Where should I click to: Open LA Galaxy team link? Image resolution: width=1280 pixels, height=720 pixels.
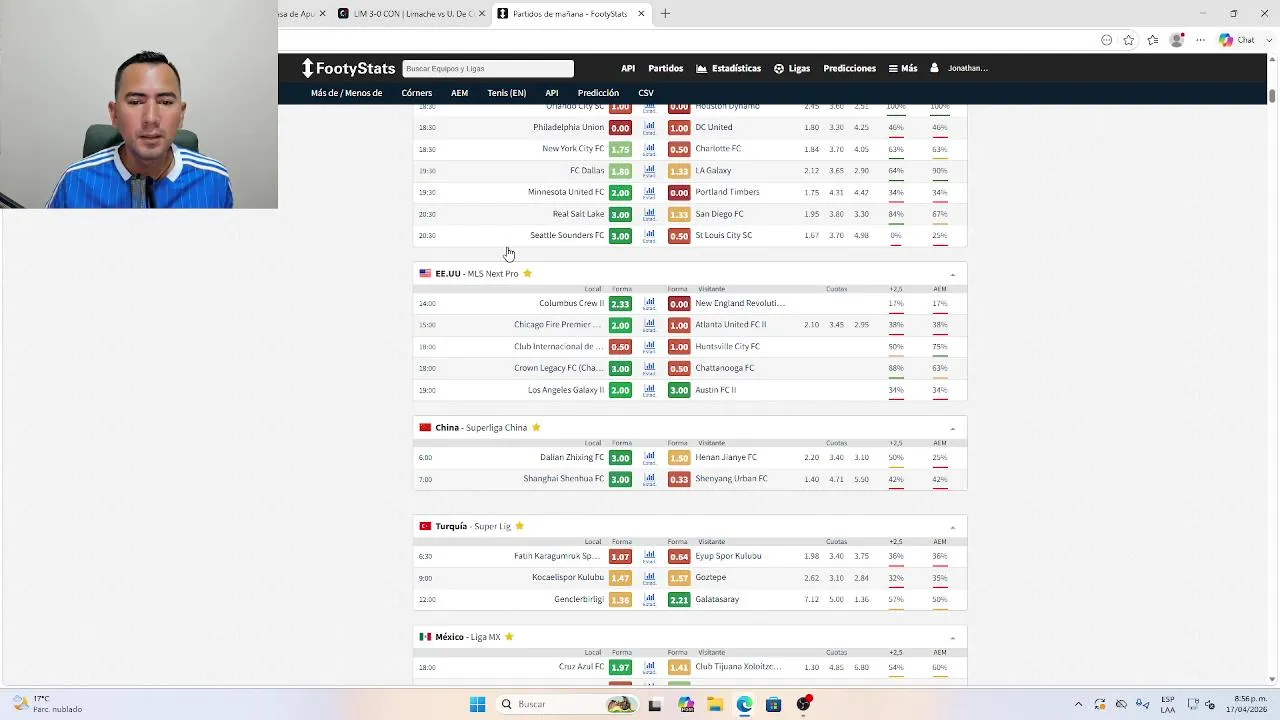point(713,171)
